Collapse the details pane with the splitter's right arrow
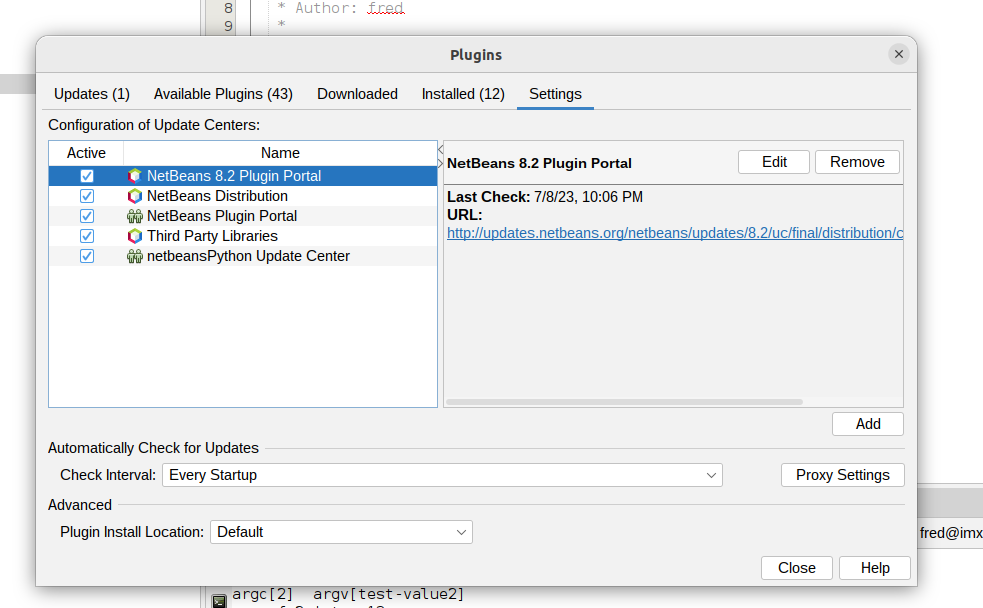 pos(441,164)
